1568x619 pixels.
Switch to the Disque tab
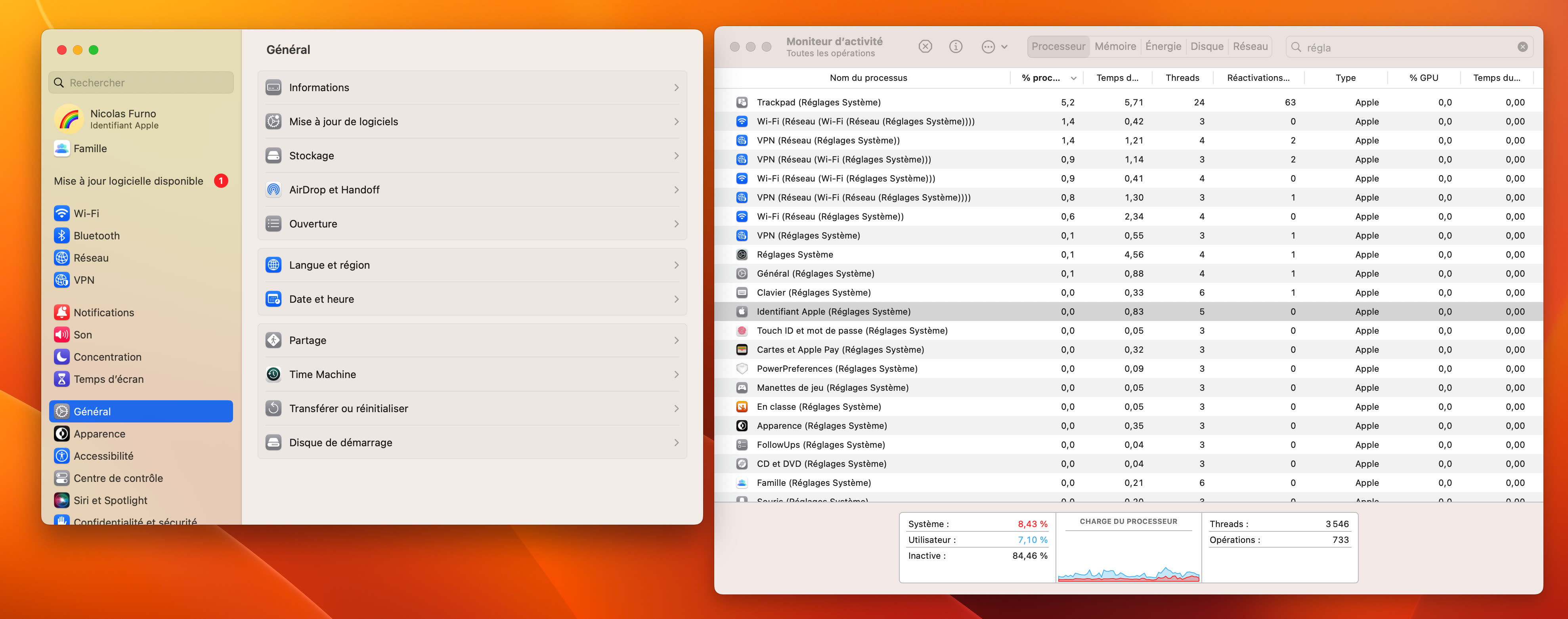(x=1207, y=47)
